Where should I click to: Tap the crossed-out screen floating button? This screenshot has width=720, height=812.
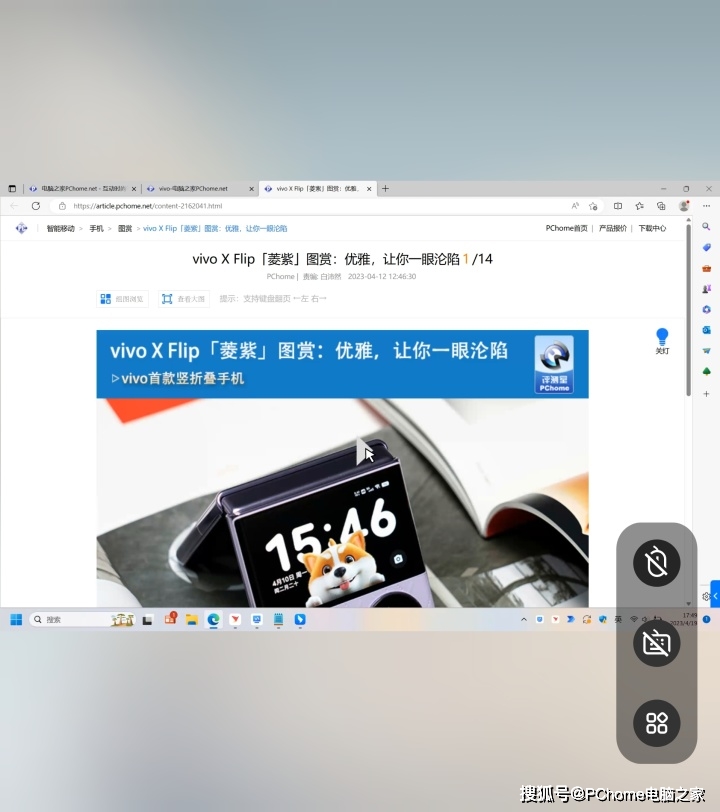coord(657,643)
